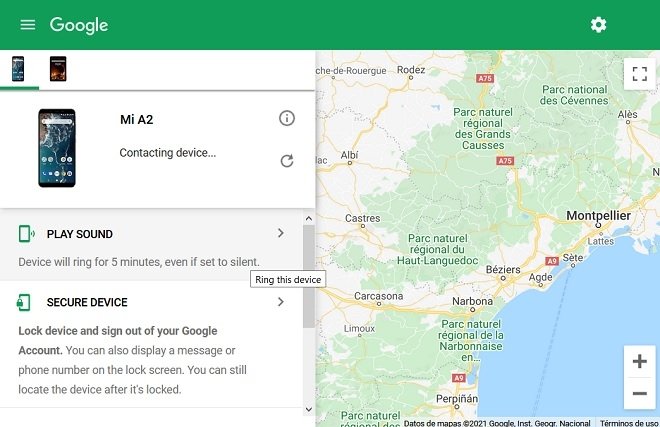This screenshot has height=427, width=660.
Task: Click Rodez label on the map
Action: (411, 69)
